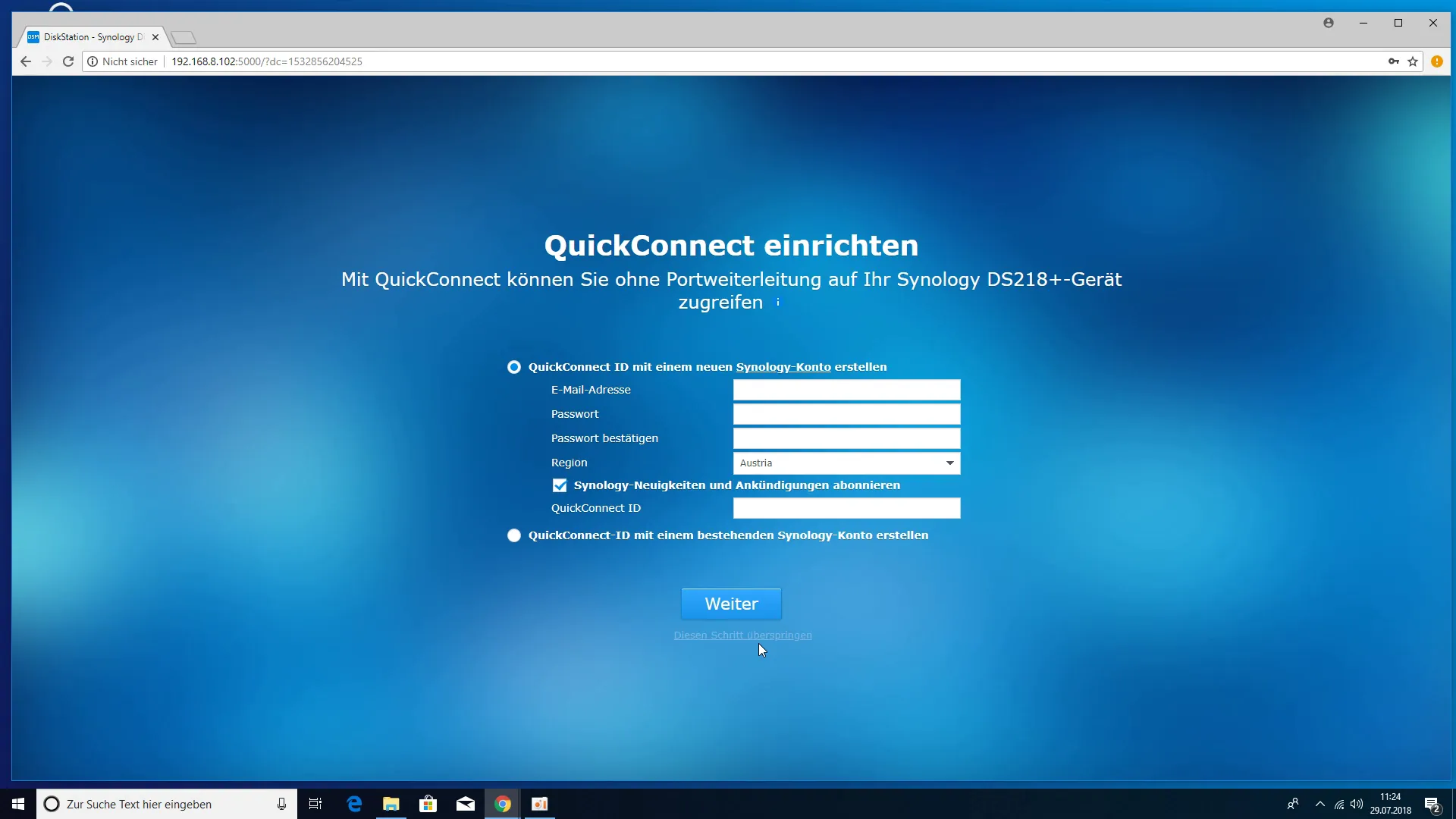The image size is (1456, 819).
Task: Click the address bar URL
Action: tap(267, 61)
